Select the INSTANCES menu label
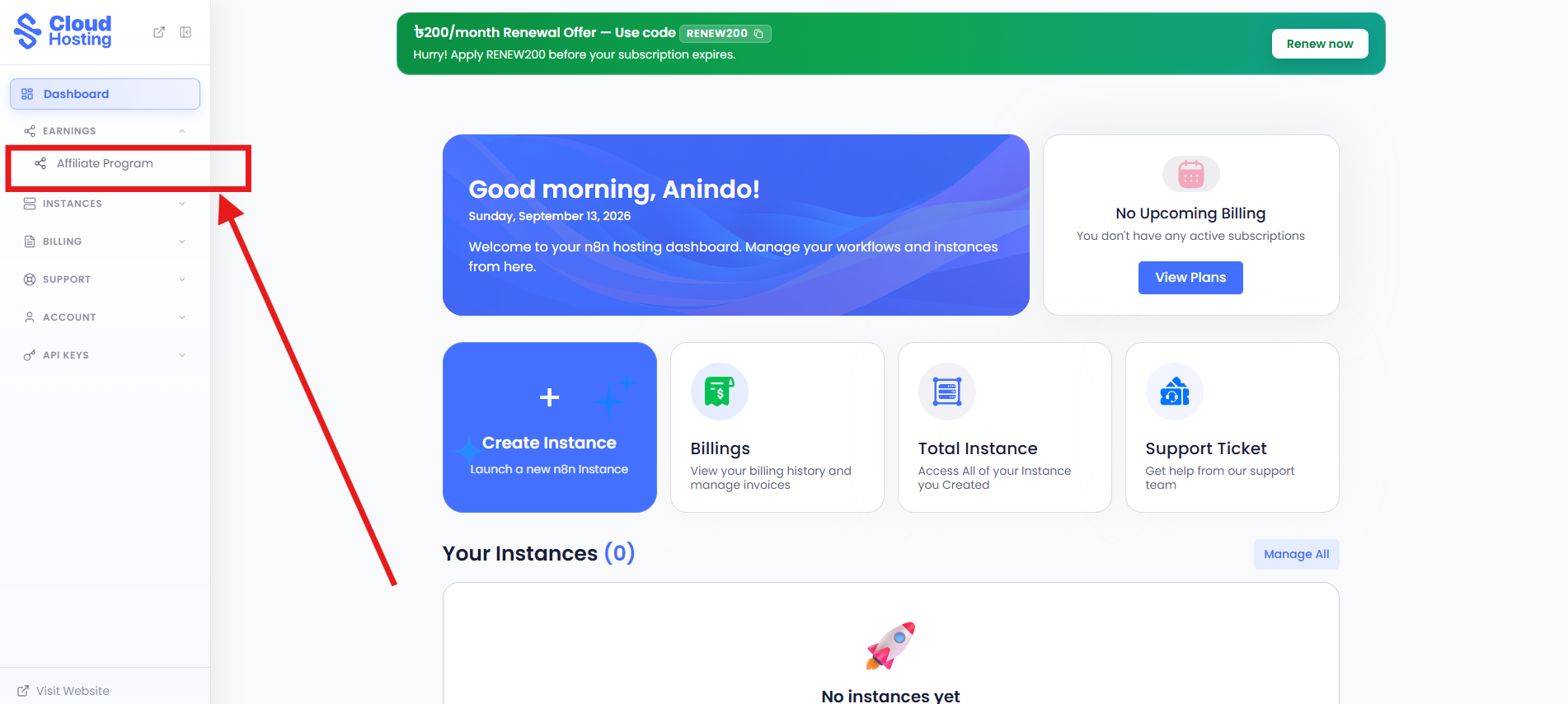Screen dimensions: 1568x704 pyautogui.click(x=73, y=204)
